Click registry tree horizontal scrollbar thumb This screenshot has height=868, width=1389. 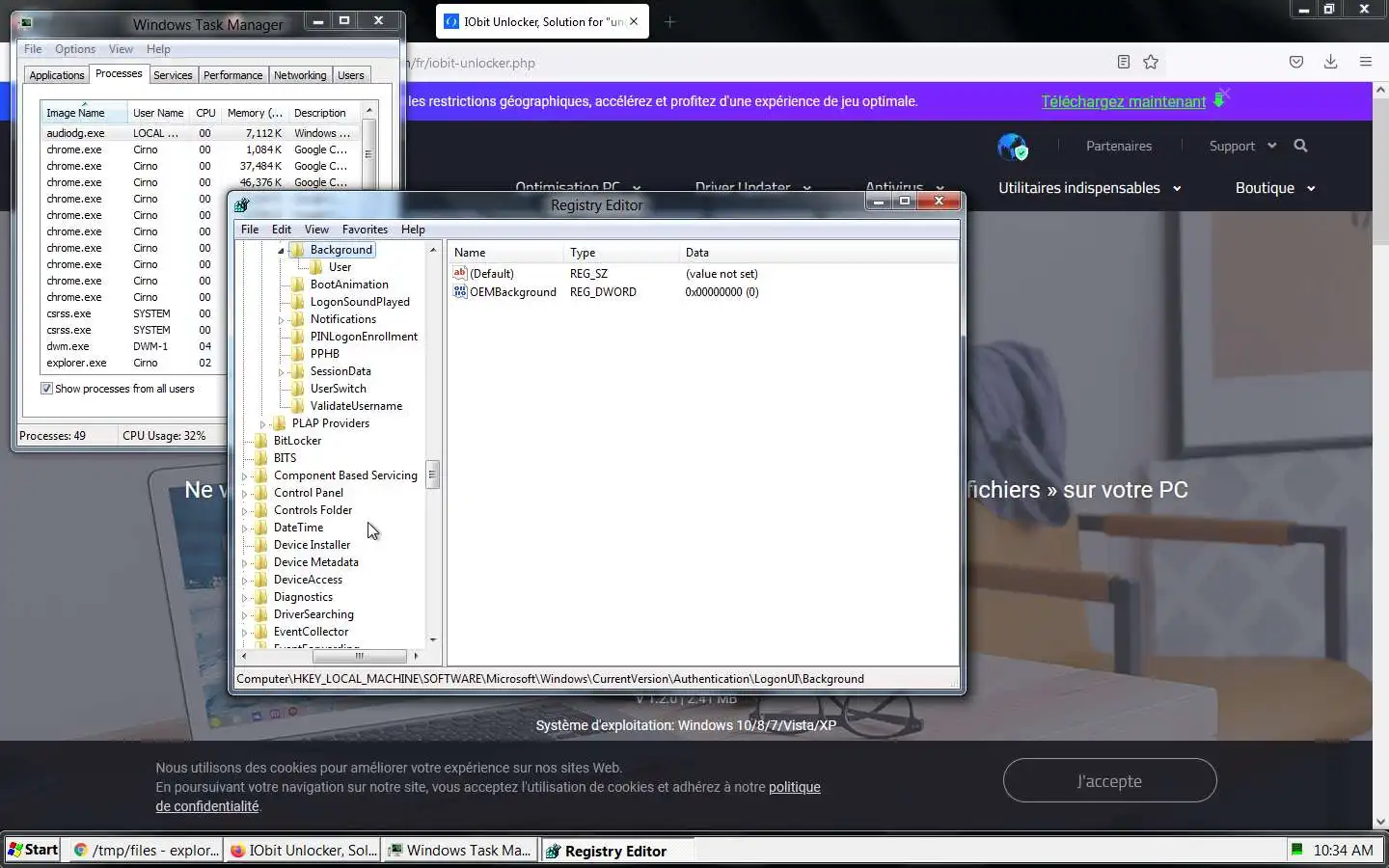[359, 656]
